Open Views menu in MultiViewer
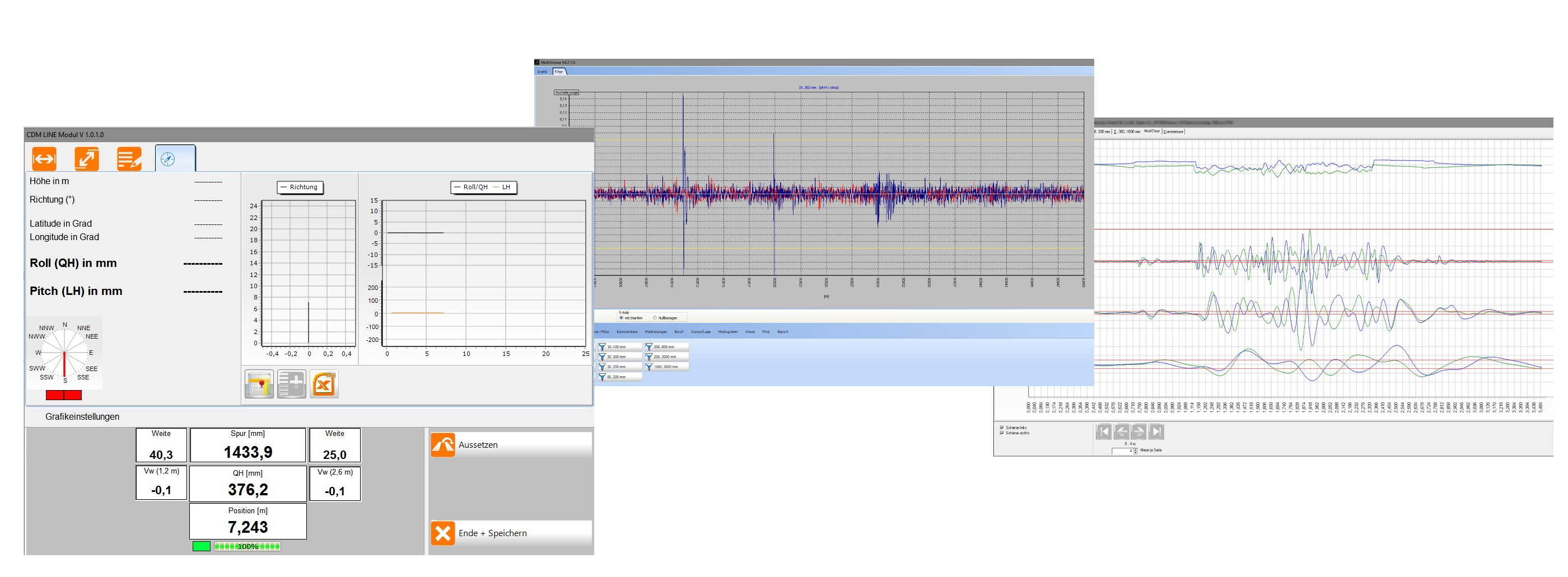The width and height of the screenshot is (1568, 577). coord(750,332)
